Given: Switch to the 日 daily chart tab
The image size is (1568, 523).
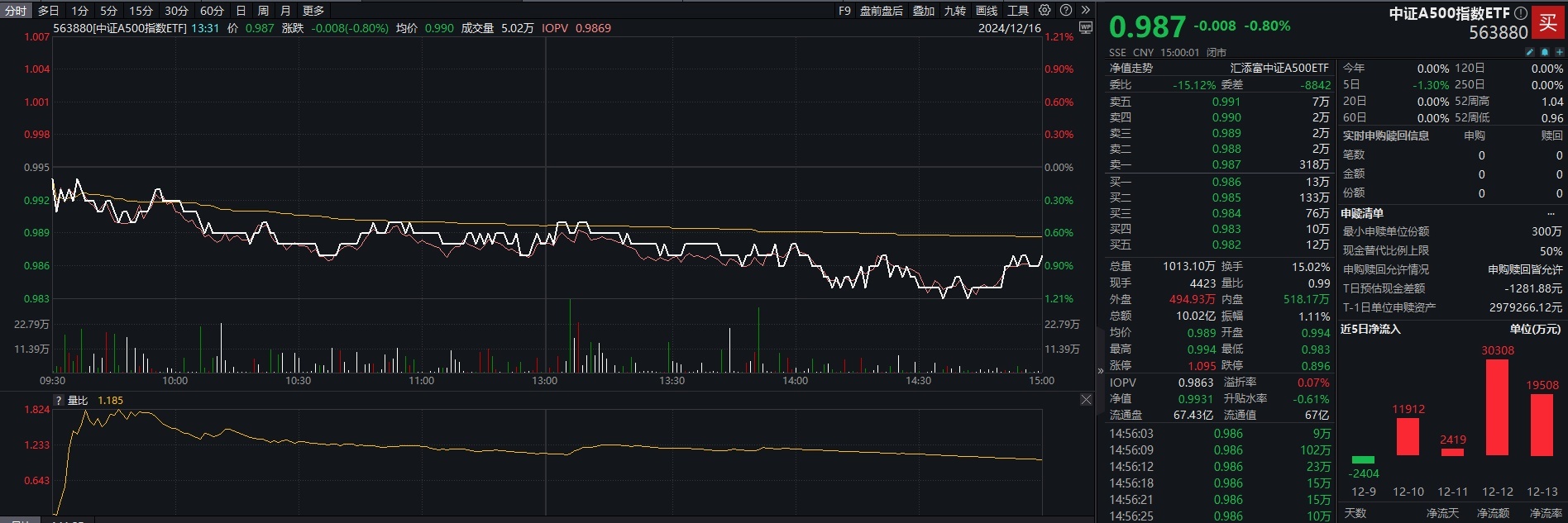Looking at the screenshot, I should coord(241,11).
